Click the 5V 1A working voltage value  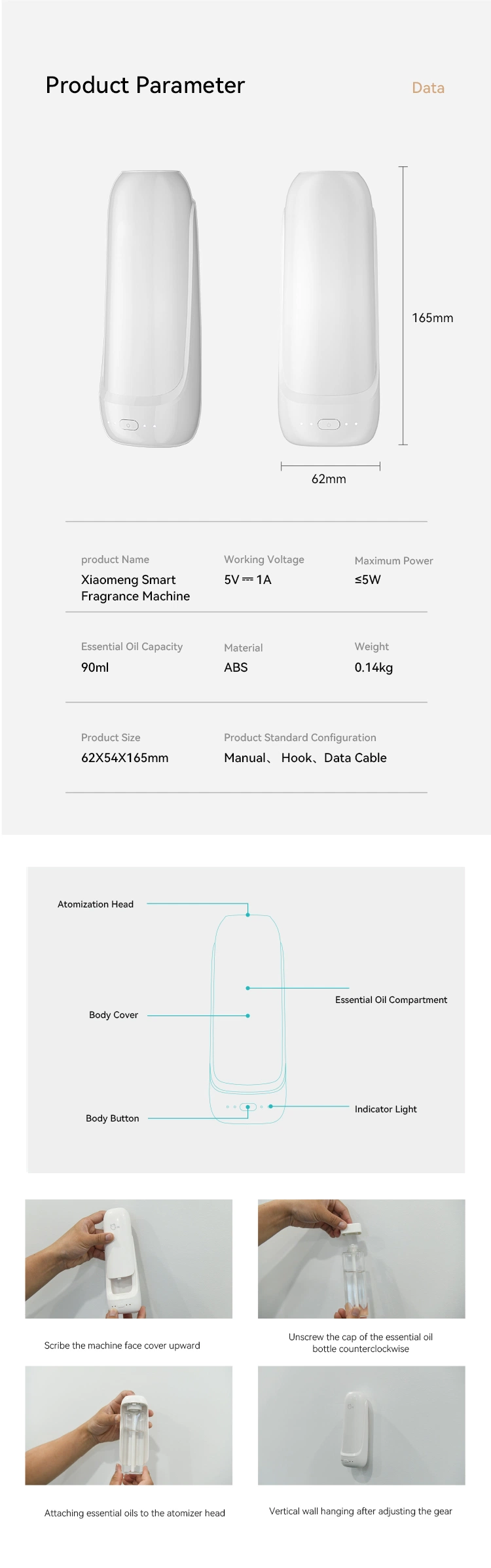(x=247, y=579)
